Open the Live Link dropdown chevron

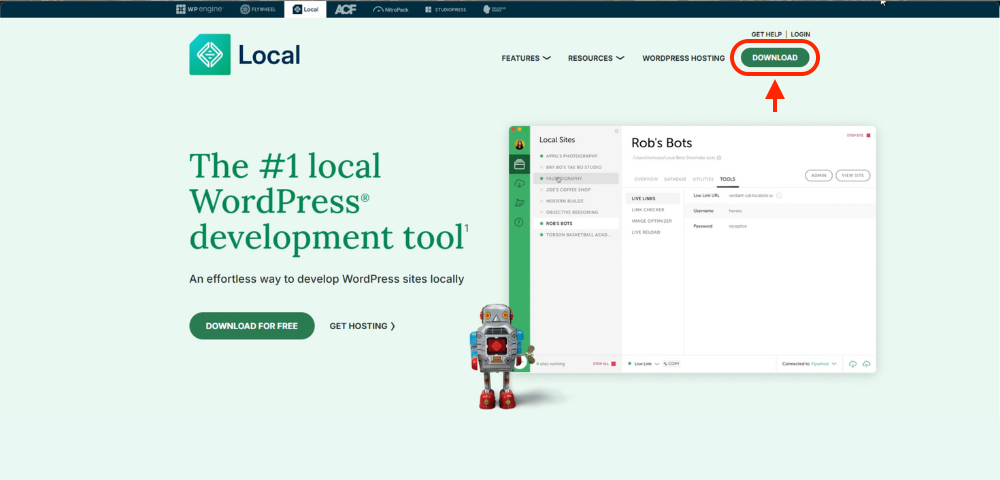[657, 364]
